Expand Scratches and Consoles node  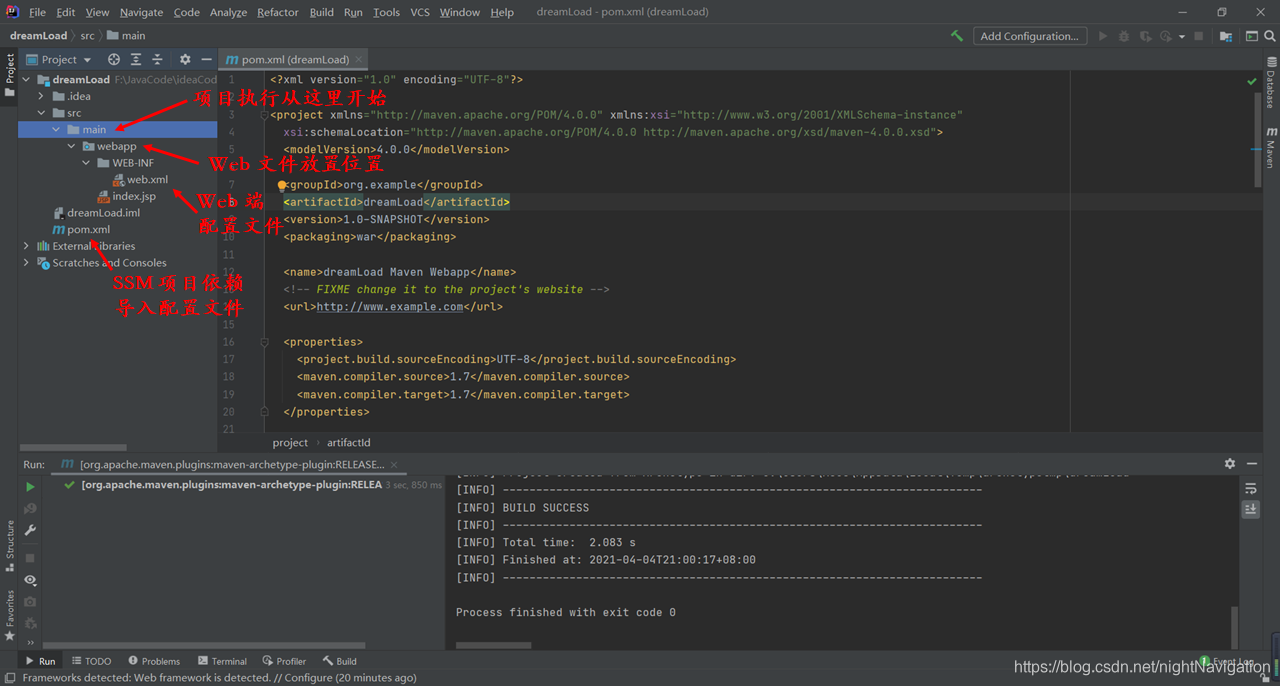click(x=26, y=263)
